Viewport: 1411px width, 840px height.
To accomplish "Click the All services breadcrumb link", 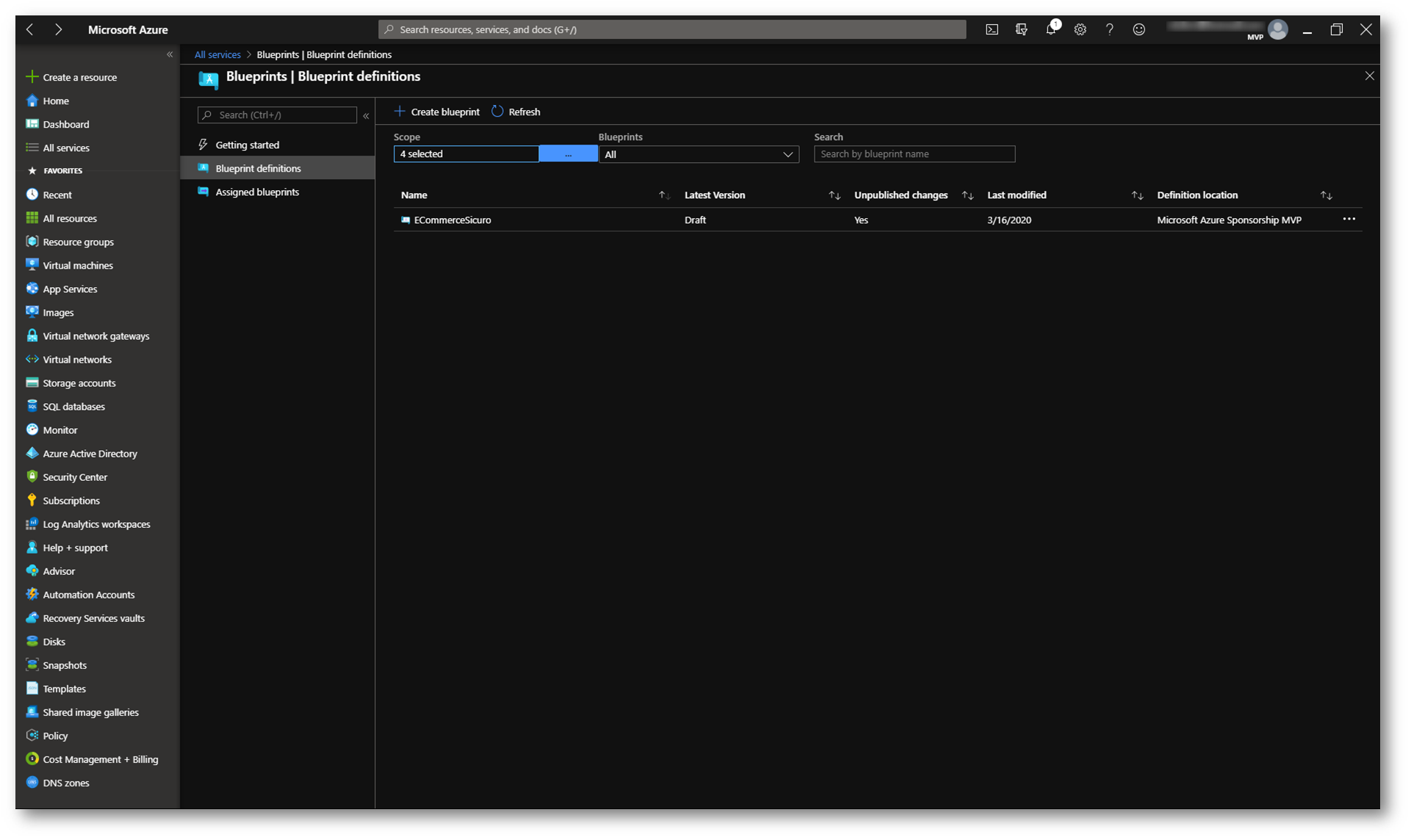I will pos(217,54).
